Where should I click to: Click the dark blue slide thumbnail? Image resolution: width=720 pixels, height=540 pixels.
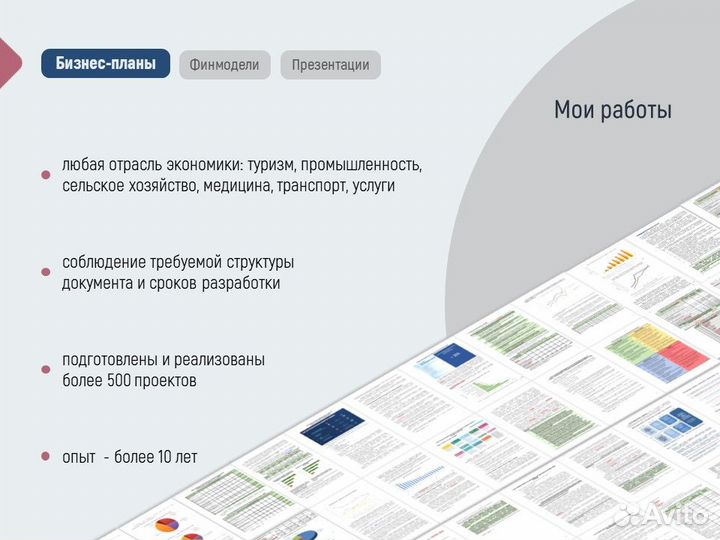click(332, 426)
